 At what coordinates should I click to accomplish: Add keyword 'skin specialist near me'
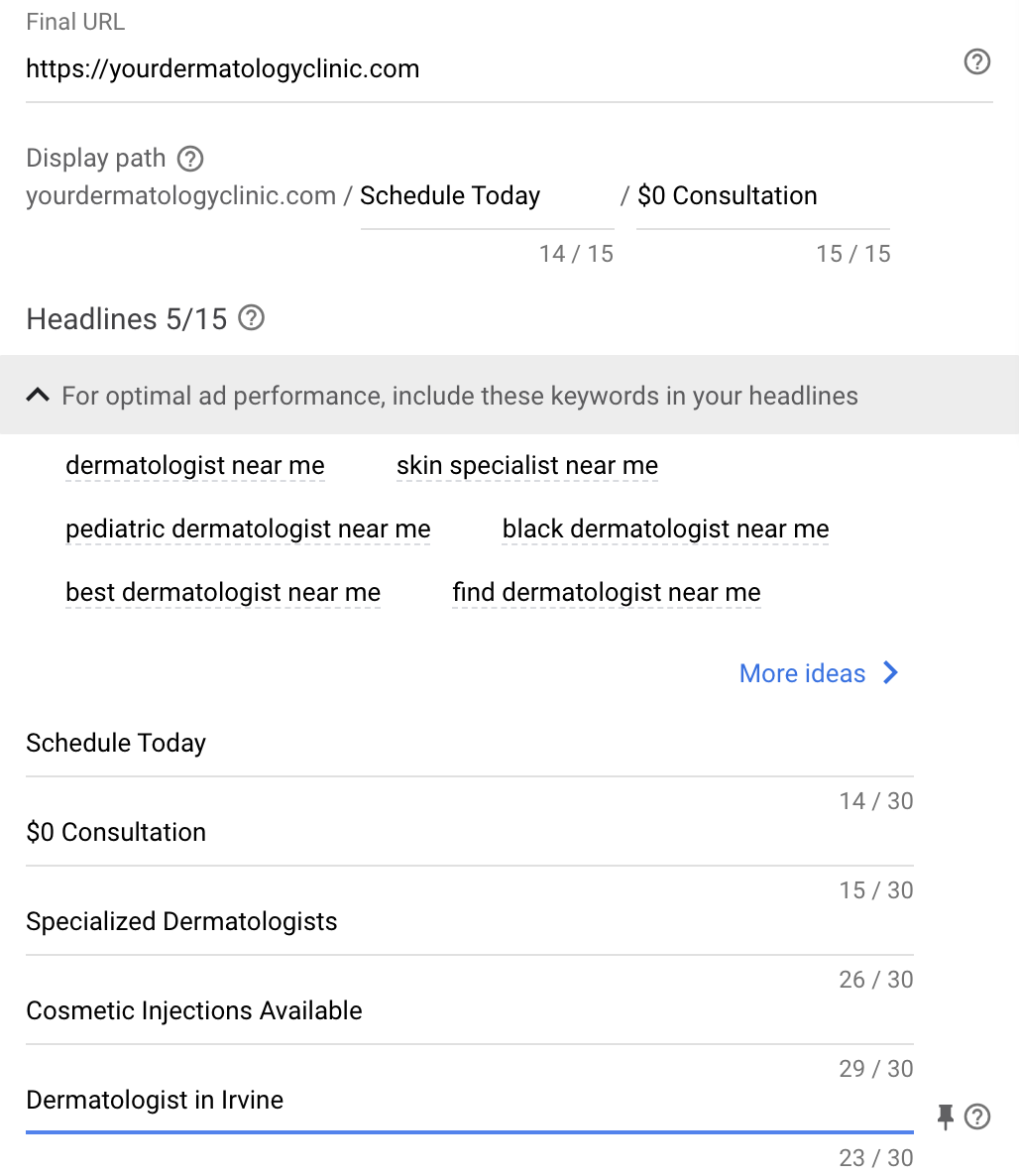pos(527,465)
